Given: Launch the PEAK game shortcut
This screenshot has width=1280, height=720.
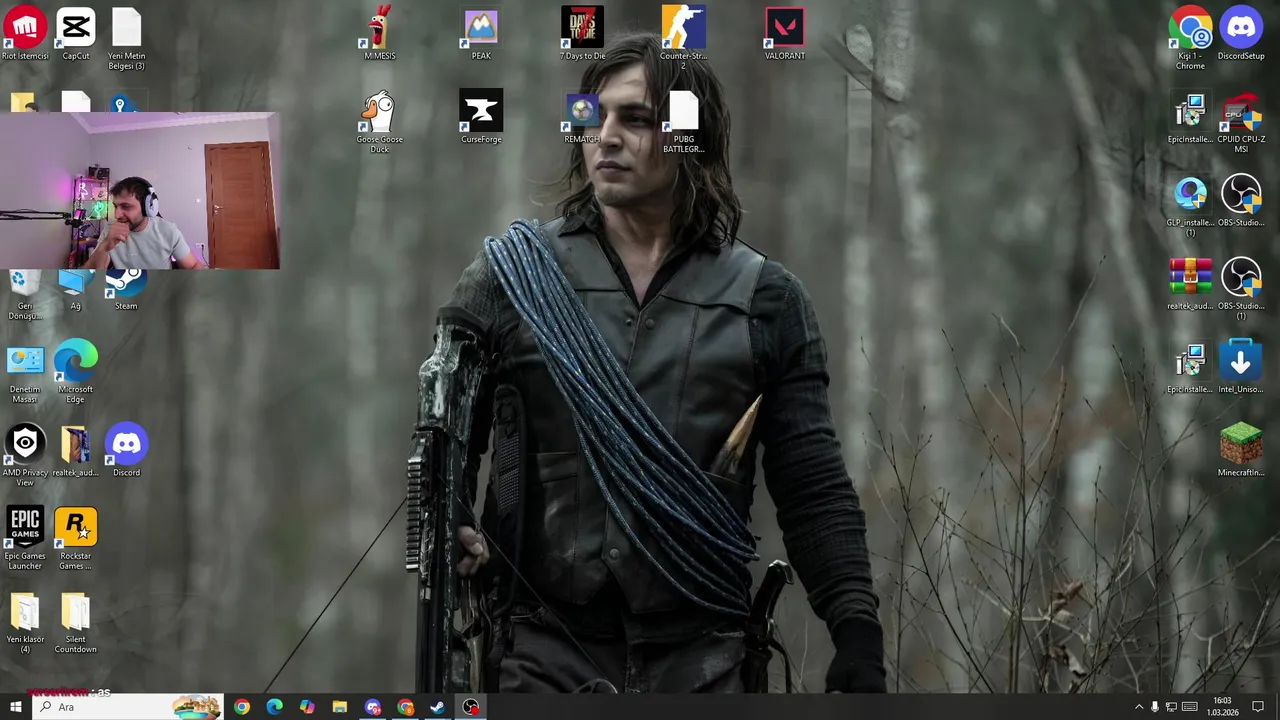Looking at the screenshot, I should 481,33.
